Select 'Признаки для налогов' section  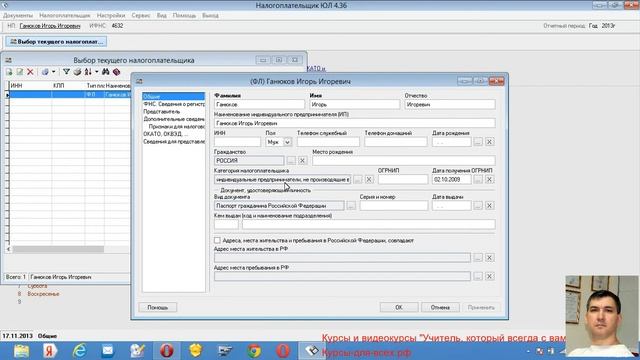click(176, 127)
